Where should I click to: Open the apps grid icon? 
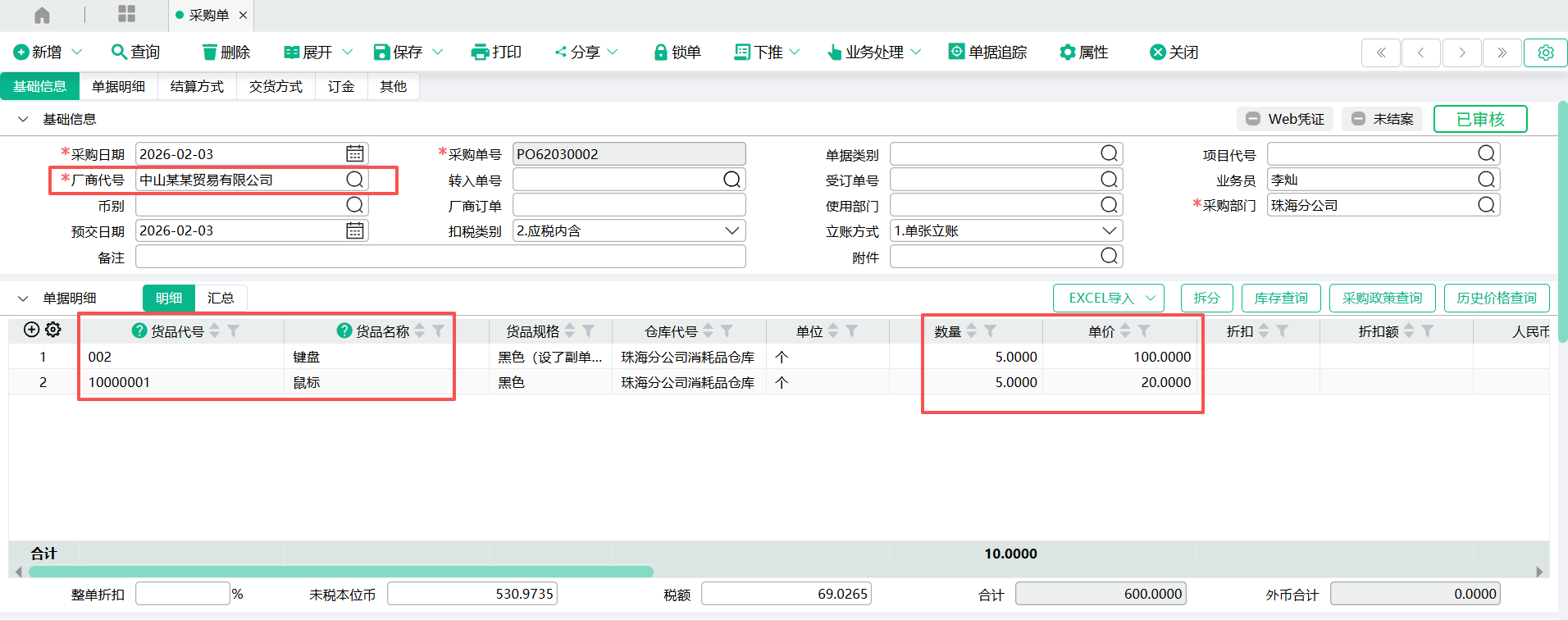(x=126, y=14)
